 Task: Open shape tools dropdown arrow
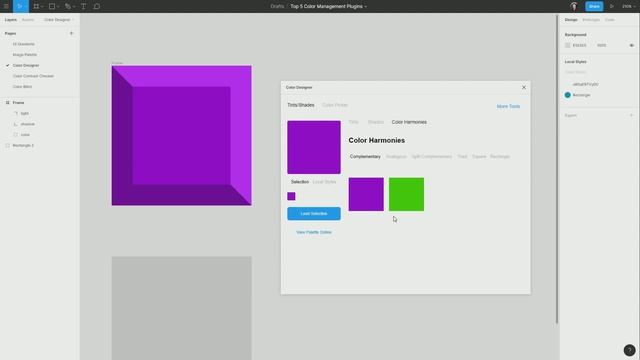[58, 7]
